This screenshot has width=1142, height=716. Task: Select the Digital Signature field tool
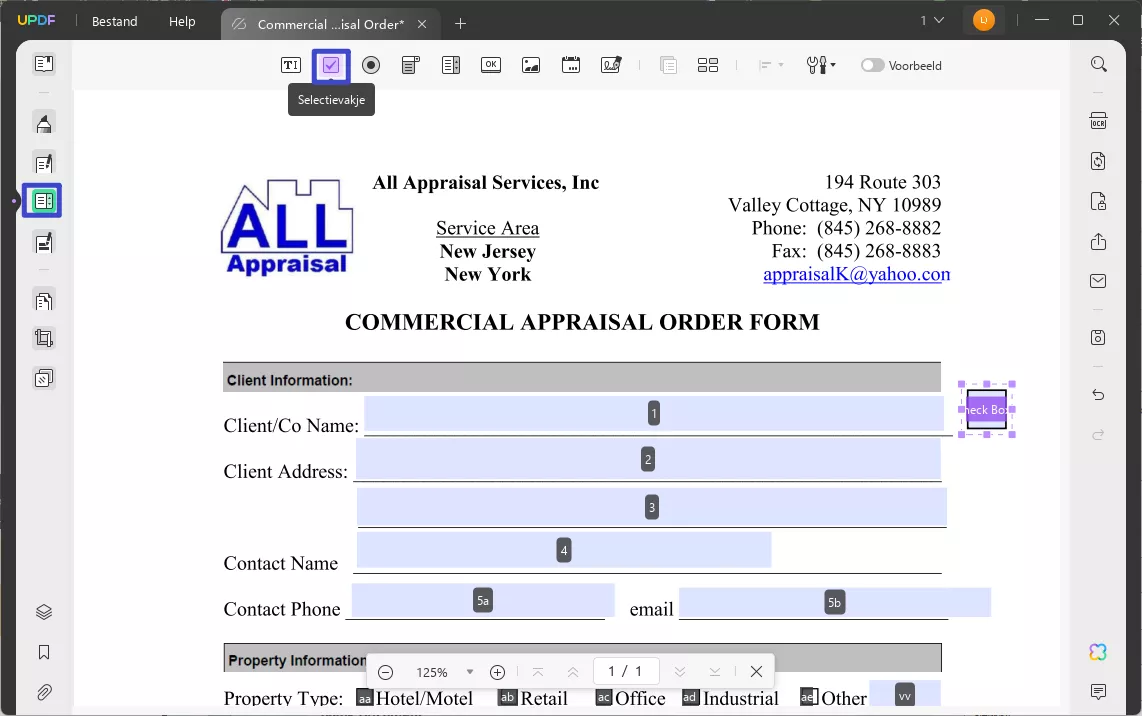tap(611, 65)
